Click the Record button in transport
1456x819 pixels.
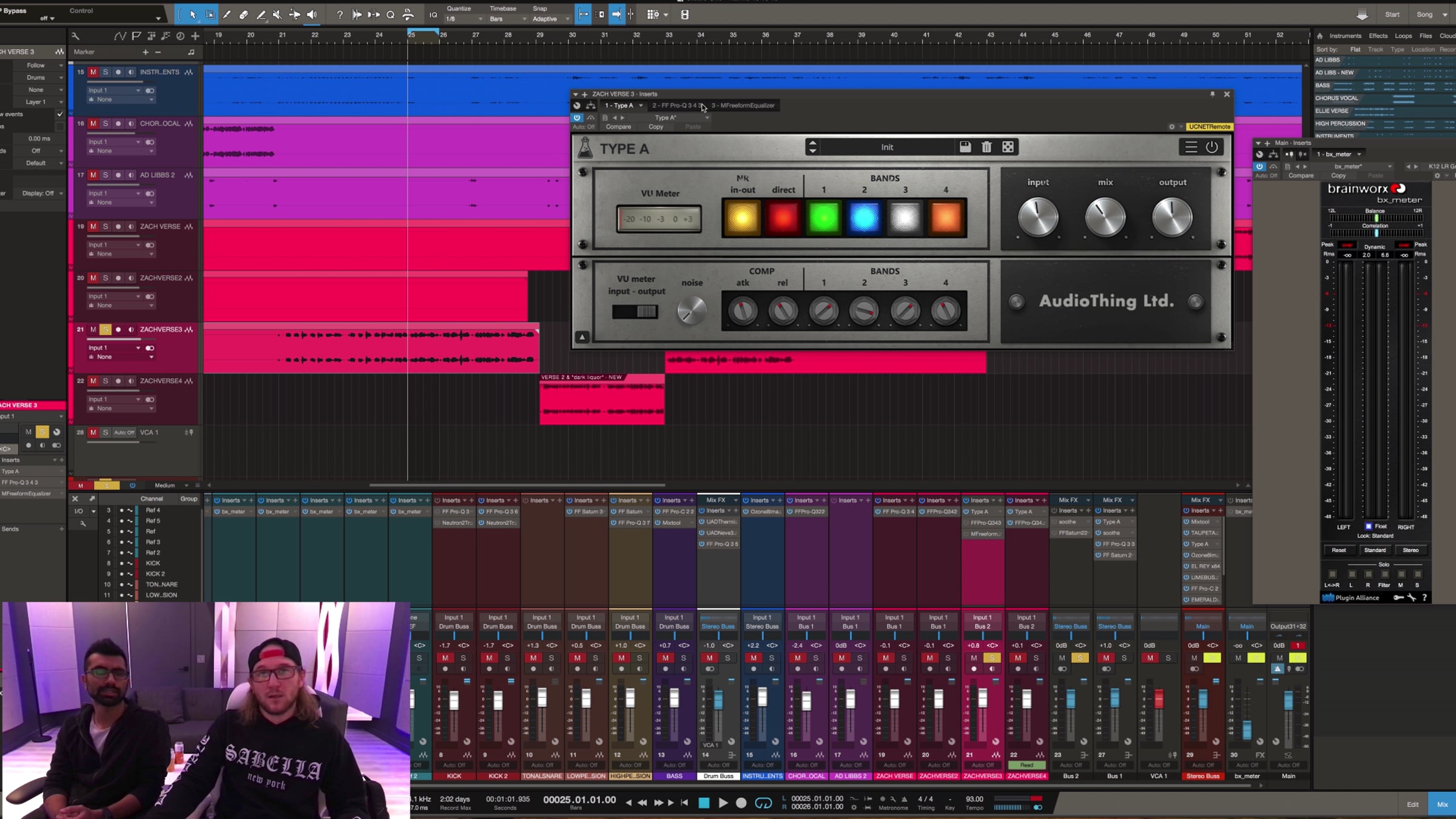741,803
